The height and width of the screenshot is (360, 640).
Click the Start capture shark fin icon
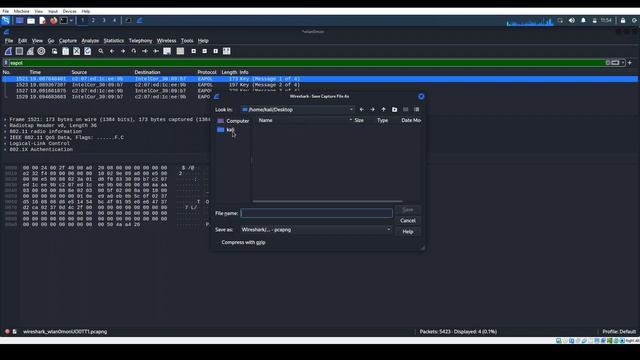click(8, 51)
